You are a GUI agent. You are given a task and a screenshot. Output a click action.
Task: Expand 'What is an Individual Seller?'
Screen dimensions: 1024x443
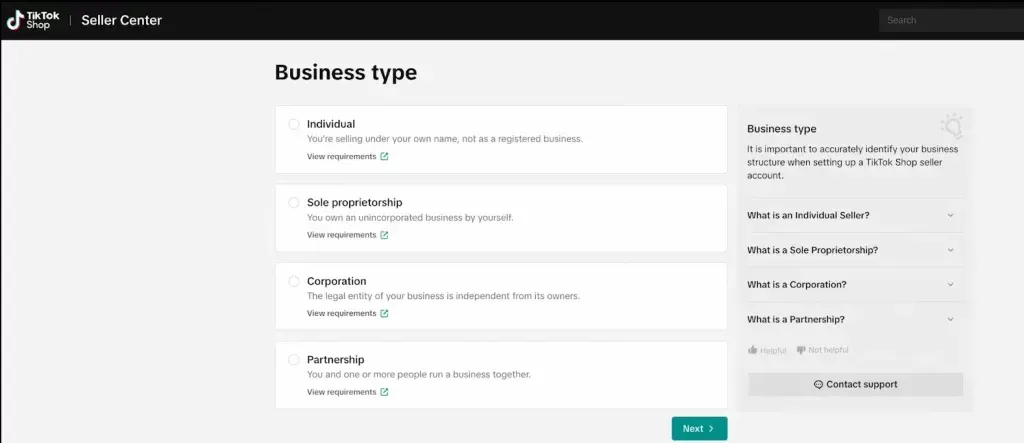(x=950, y=215)
